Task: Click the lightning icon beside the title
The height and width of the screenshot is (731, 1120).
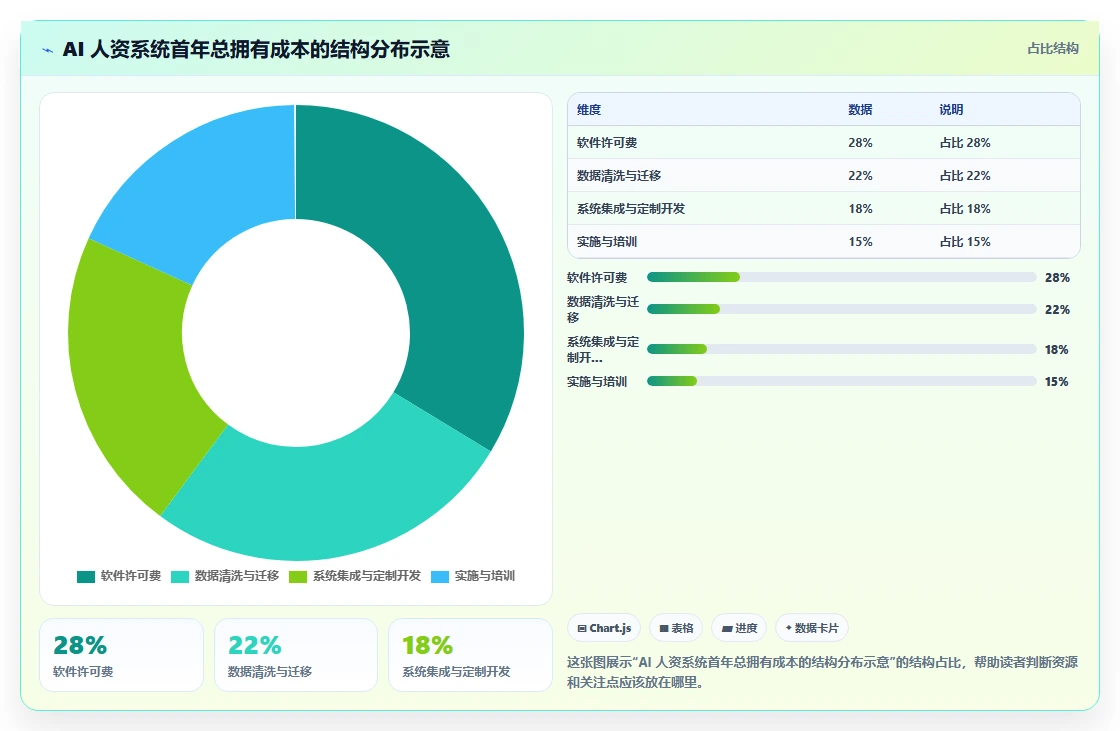Action: [x=48, y=50]
